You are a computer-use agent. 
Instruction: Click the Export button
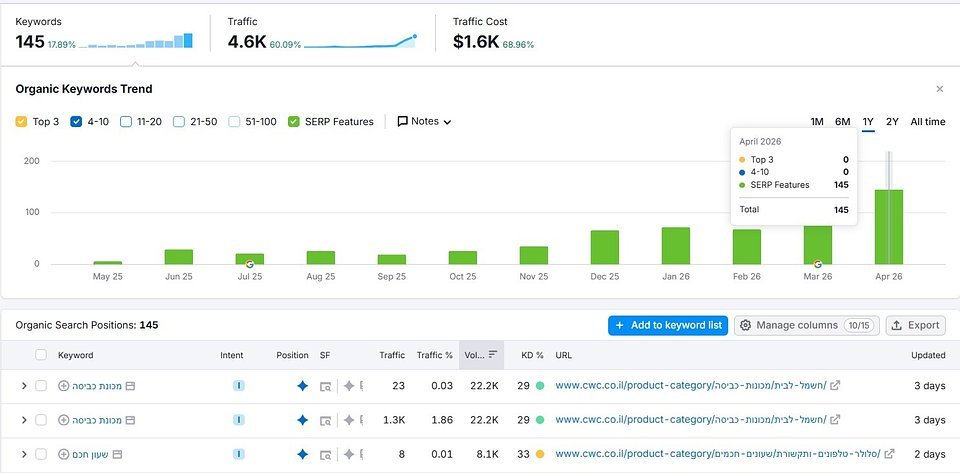coord(915,325)
